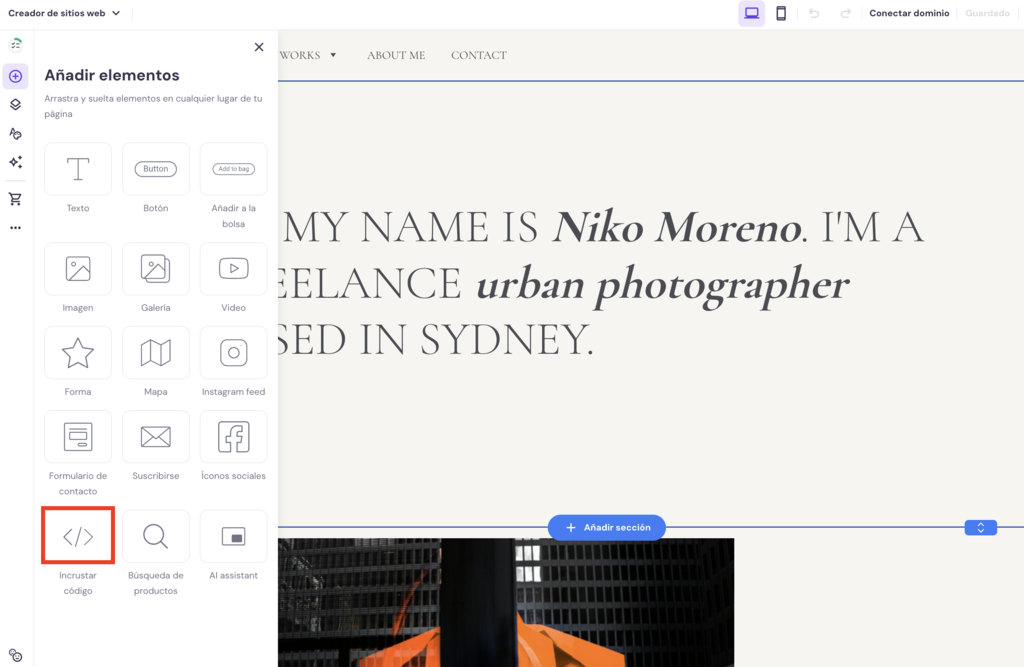This screenshot has height=667, width=1024.
Task: Select the Texto element tile
Action: coord(78,169)
